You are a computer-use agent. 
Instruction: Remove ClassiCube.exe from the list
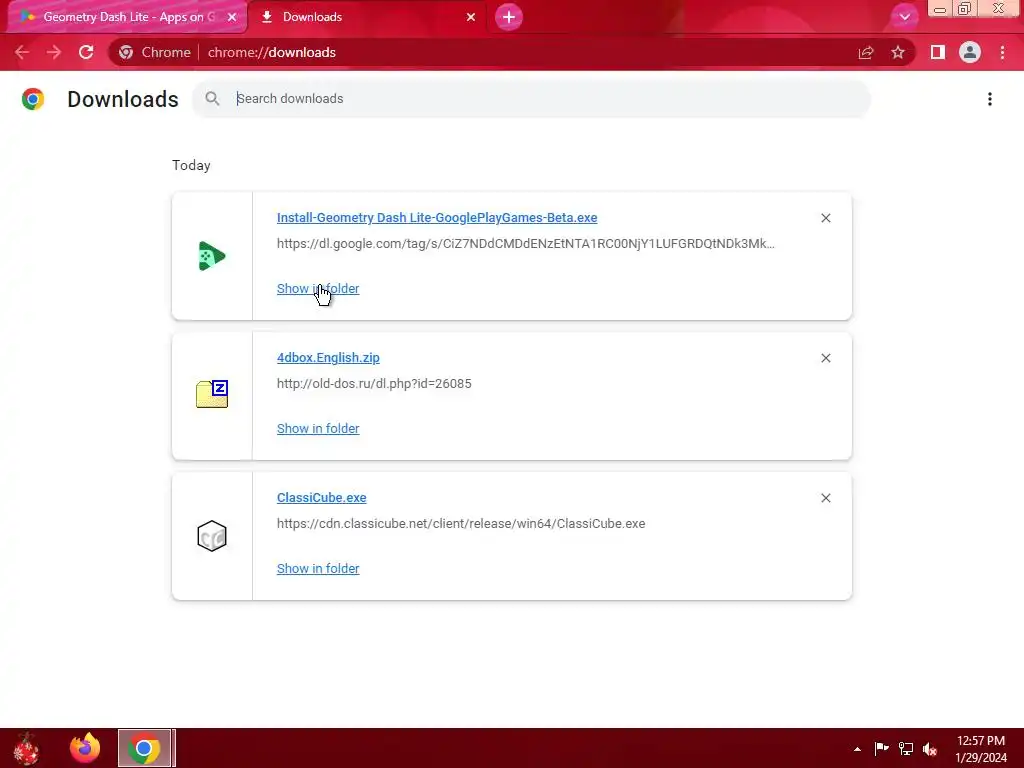click(826, 498)
